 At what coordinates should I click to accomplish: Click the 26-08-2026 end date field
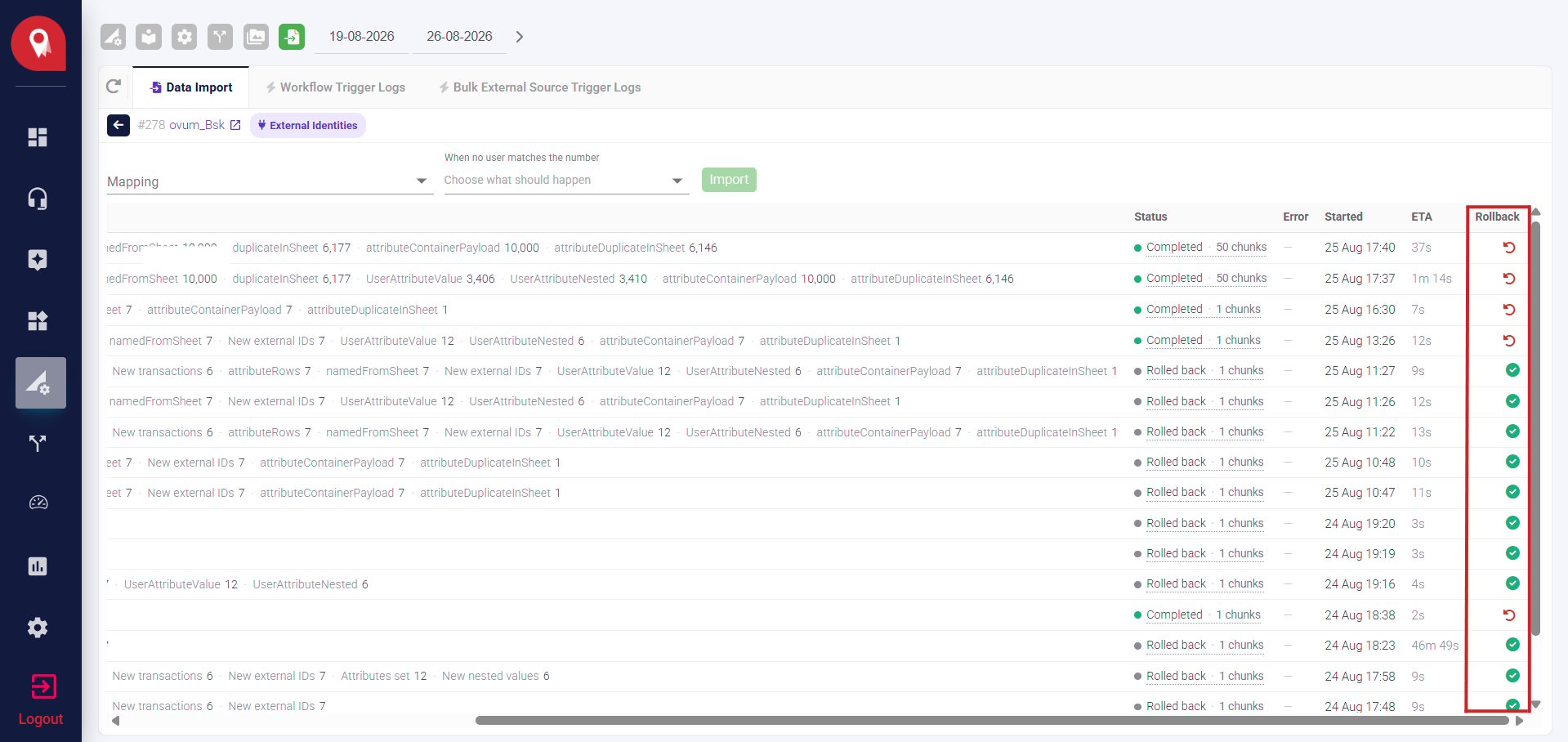pyautogui.click(x=459, y=37)
